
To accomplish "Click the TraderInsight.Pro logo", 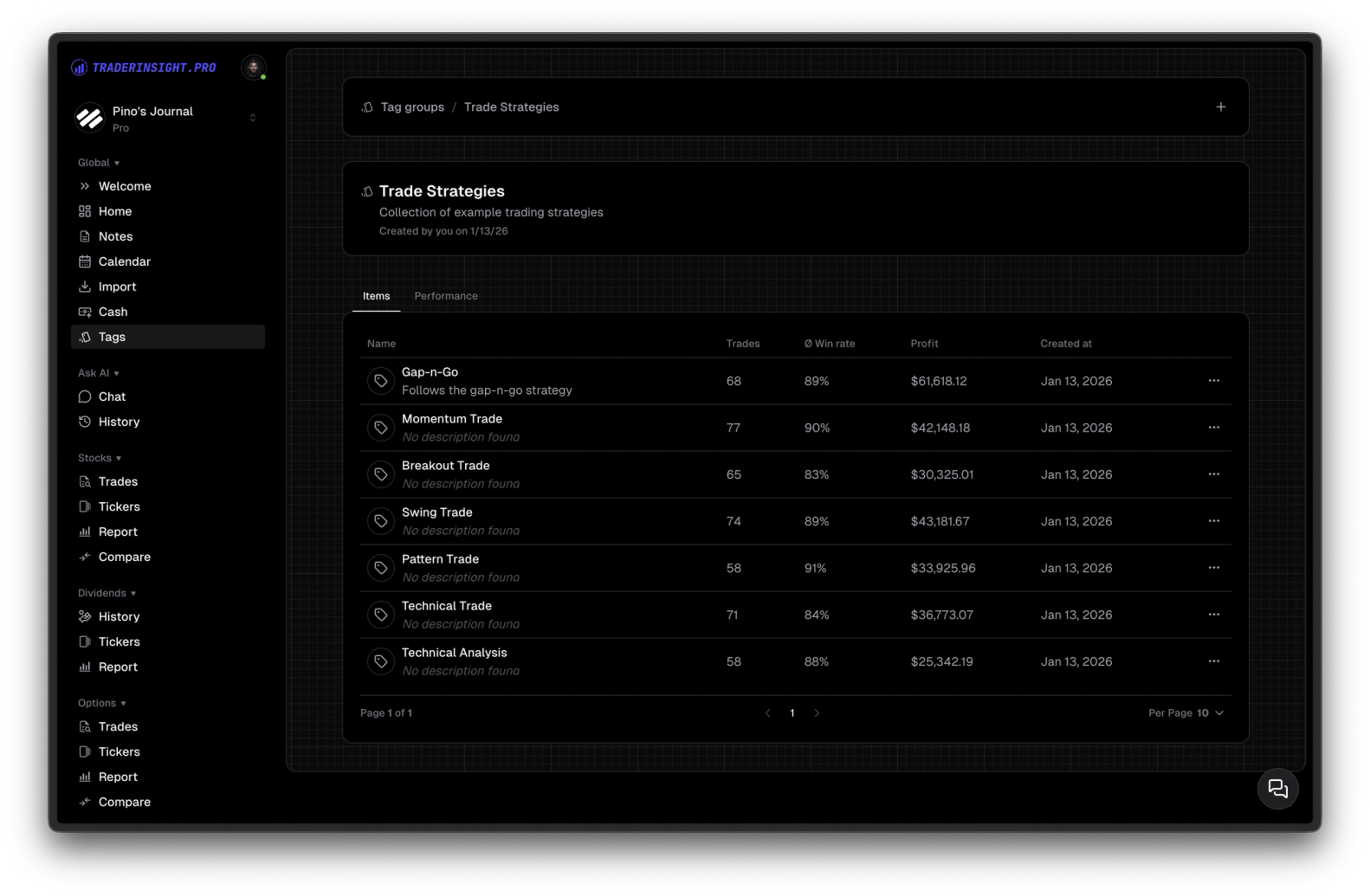I will point(144,68).
